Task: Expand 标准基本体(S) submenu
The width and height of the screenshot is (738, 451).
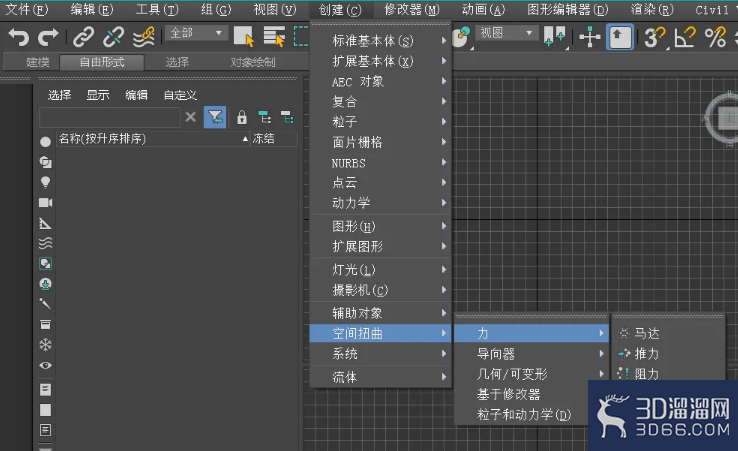Action: (381, 41)
